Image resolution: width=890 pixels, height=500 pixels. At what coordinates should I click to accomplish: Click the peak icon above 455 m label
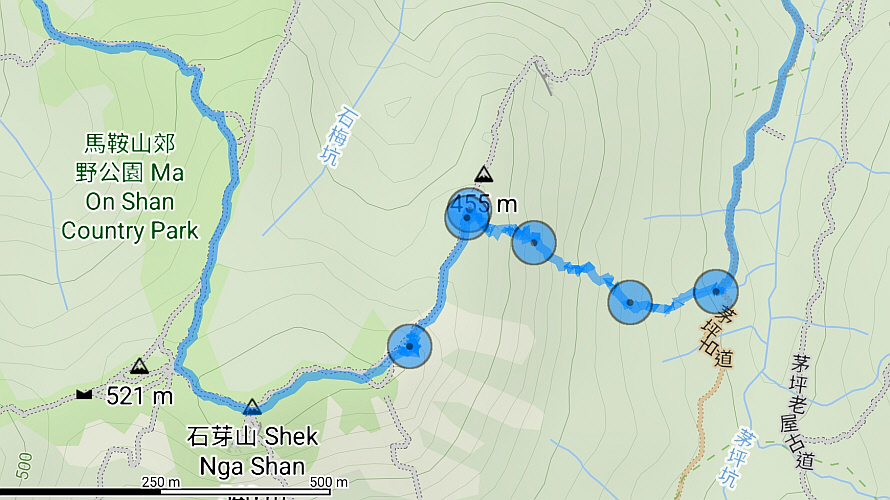pyautogui.click(x=484, y=174)
